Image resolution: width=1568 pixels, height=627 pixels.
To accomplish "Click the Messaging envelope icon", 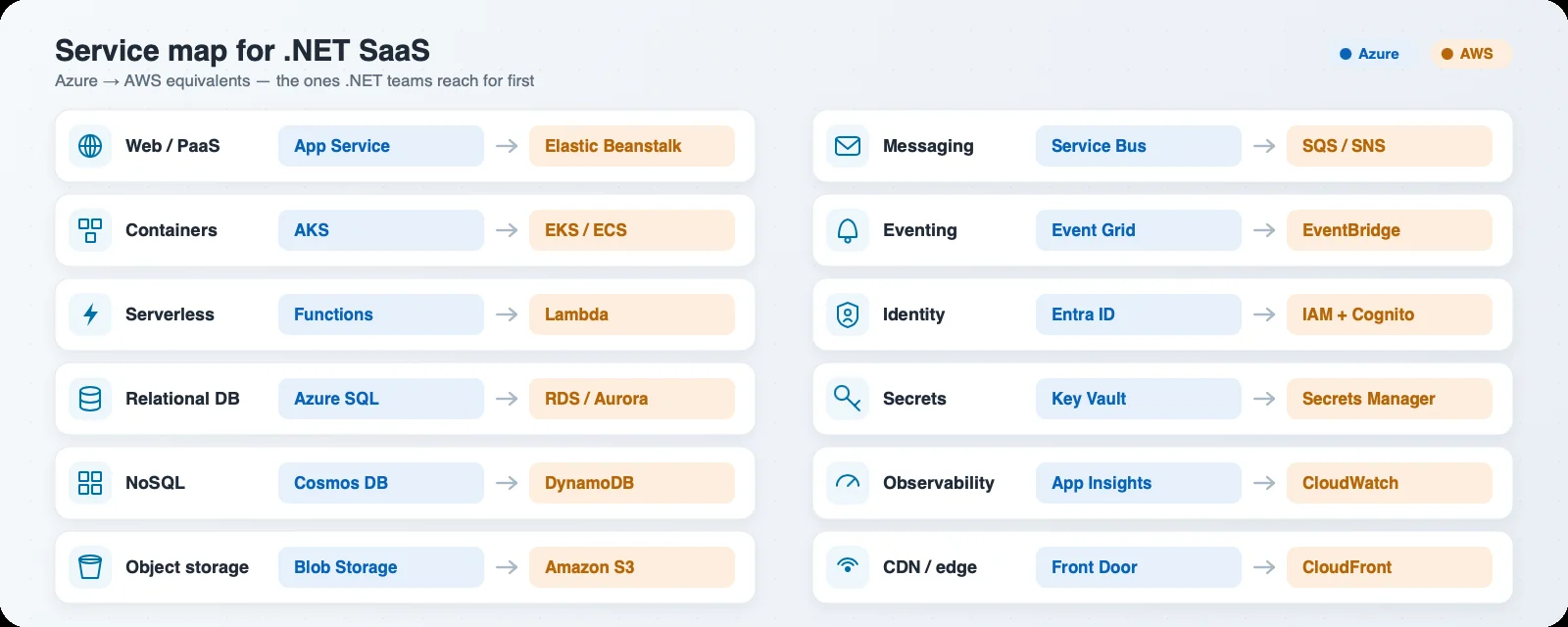I will pyautogui.click(x=848, y=146).
